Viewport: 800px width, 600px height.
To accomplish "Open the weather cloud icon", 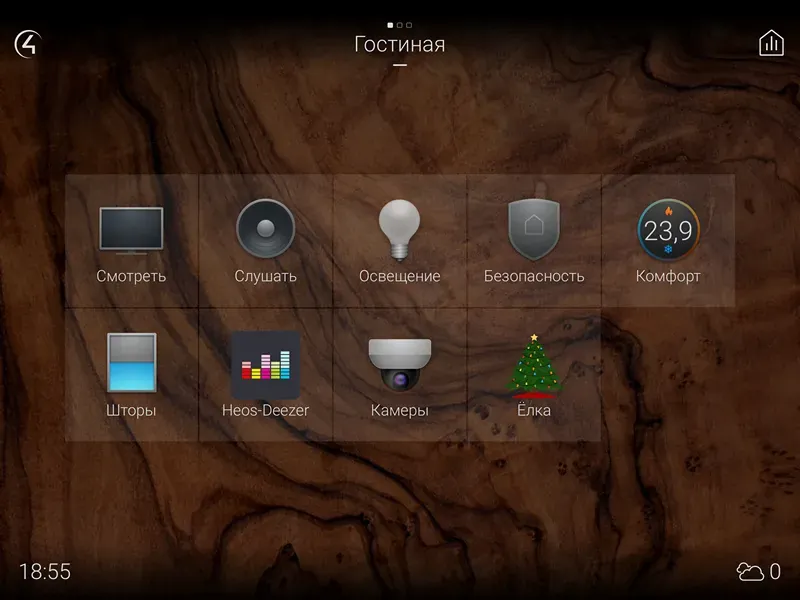I will pos(750,571).
